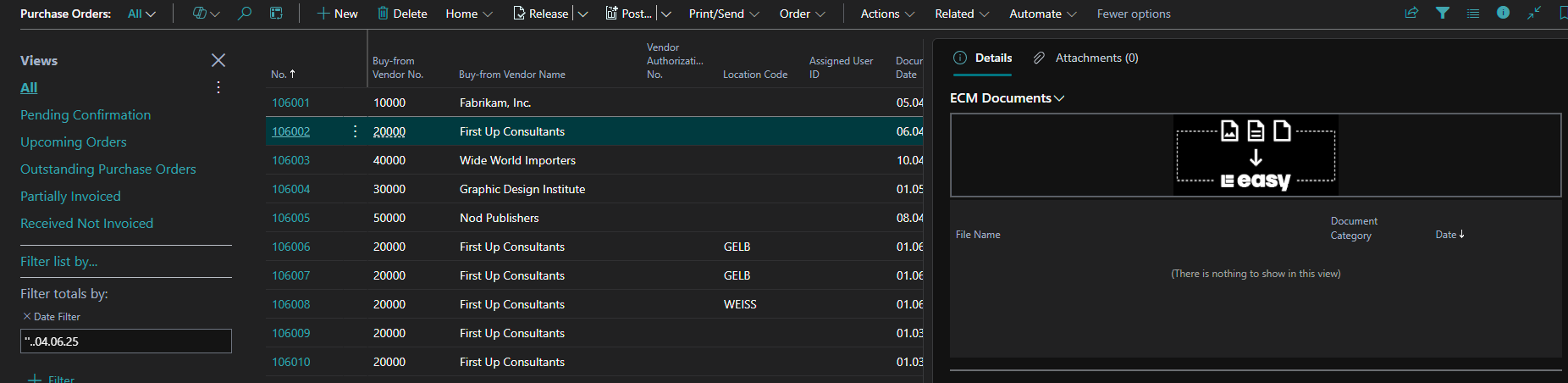Click the Analyze mode icon
Screen dimensions: 1568x383
pyautogui.click(x=276, y=14)
